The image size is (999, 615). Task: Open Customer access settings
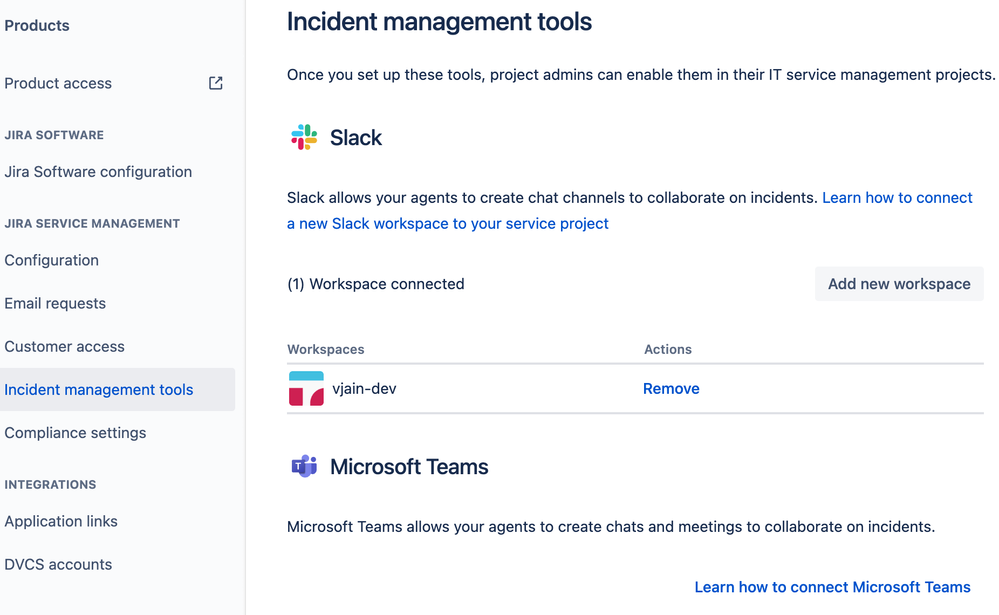tap(64, 346)
